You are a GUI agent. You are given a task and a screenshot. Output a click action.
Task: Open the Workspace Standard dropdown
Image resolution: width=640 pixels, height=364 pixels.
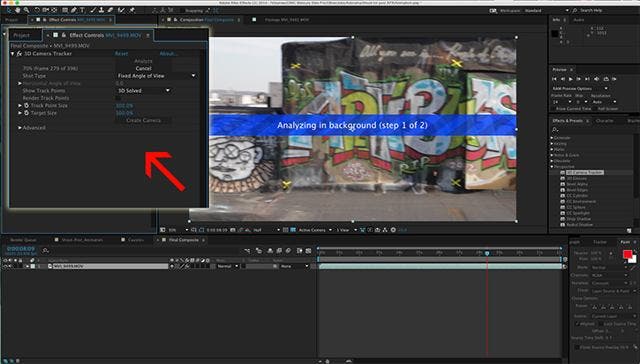546,11
